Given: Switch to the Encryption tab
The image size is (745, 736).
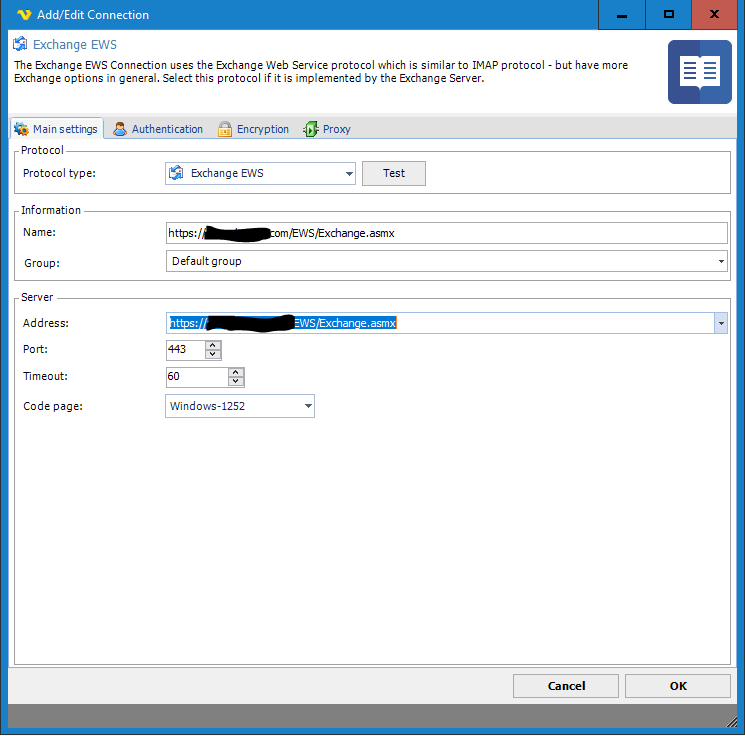Looking at the screenshot, I should 262,129.
